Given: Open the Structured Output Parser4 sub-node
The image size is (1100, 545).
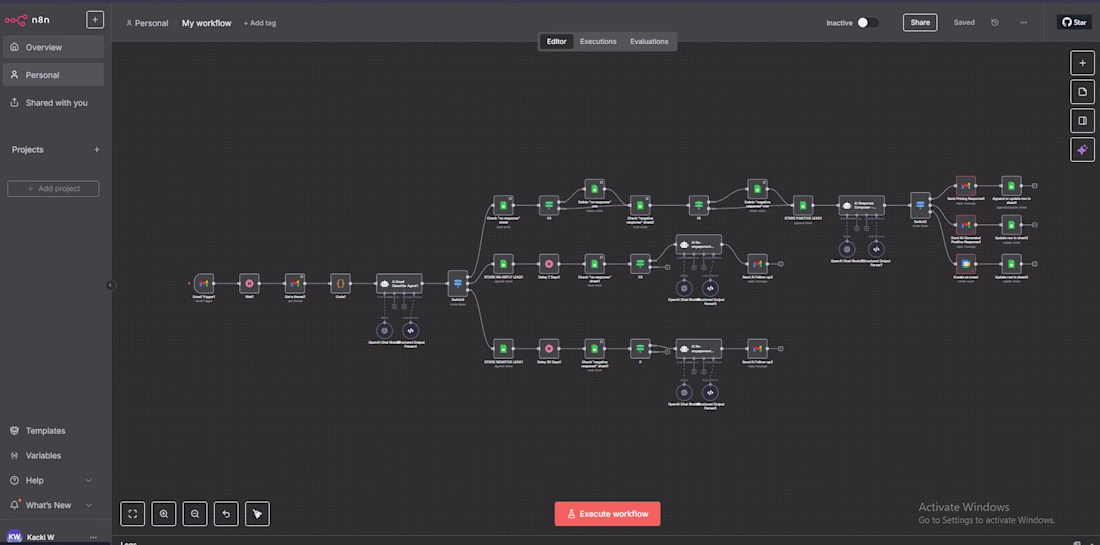Looking at the screenshot, I should click(x=411, y=330).
